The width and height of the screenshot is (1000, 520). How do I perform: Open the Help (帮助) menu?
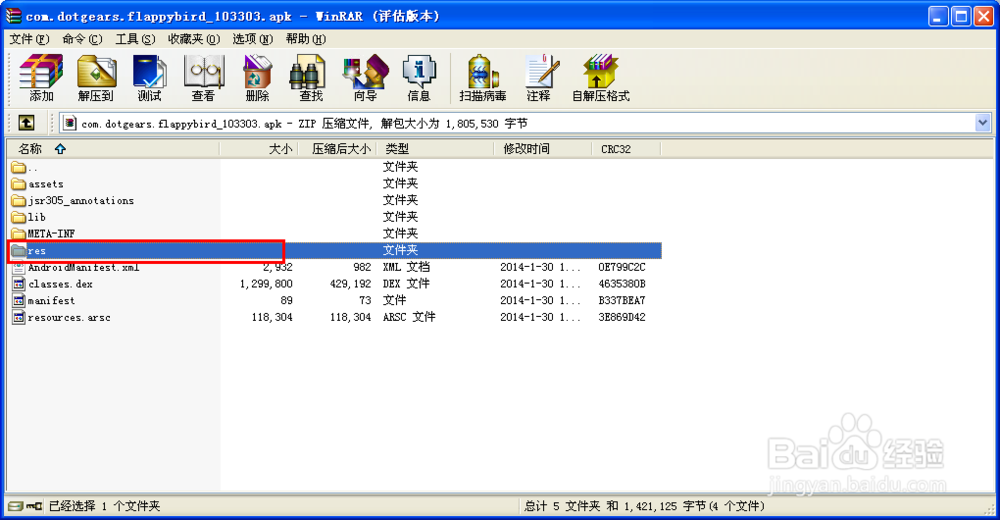pos(305,39)
